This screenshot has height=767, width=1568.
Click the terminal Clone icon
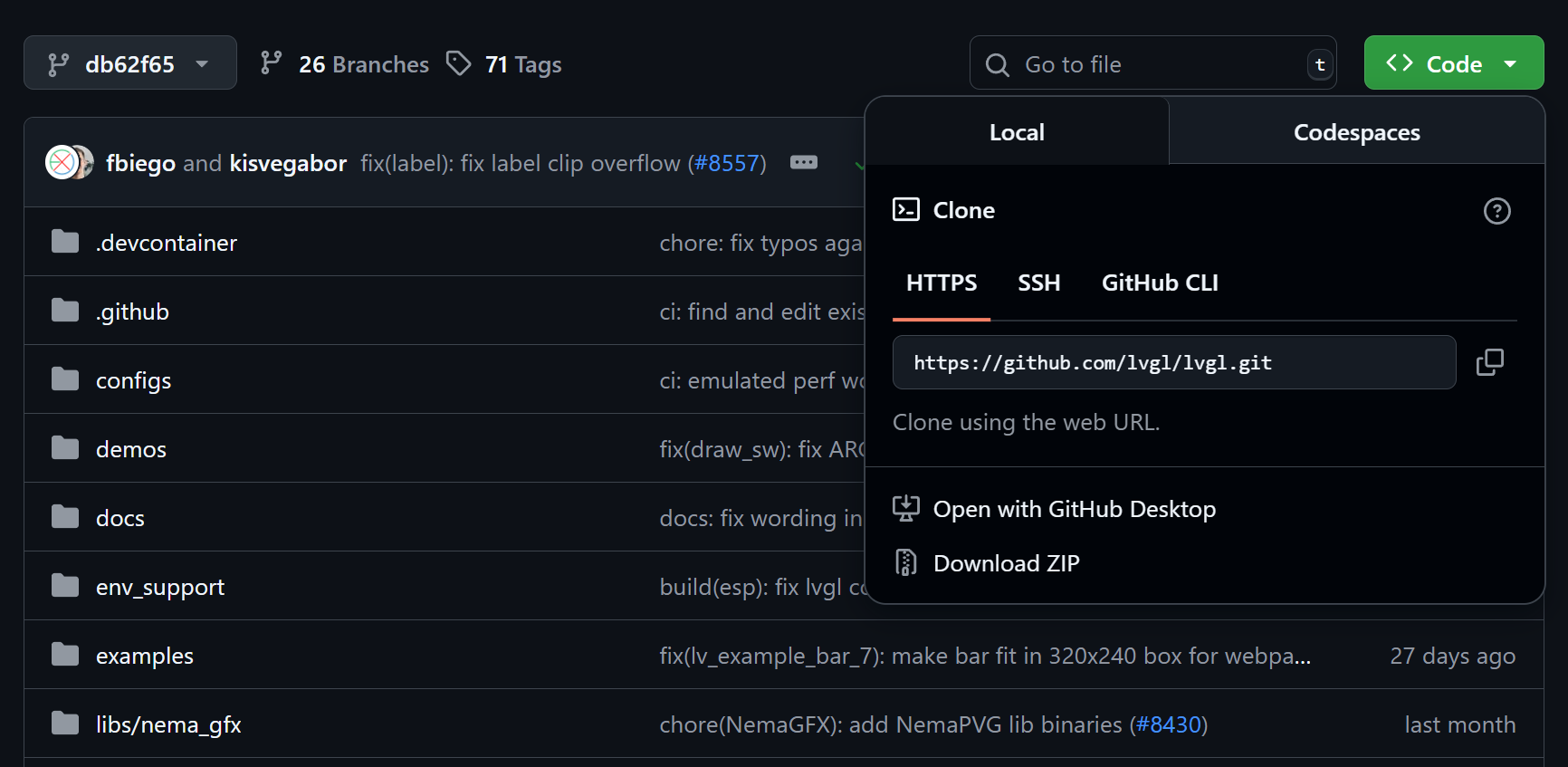[x=906, y=210]
